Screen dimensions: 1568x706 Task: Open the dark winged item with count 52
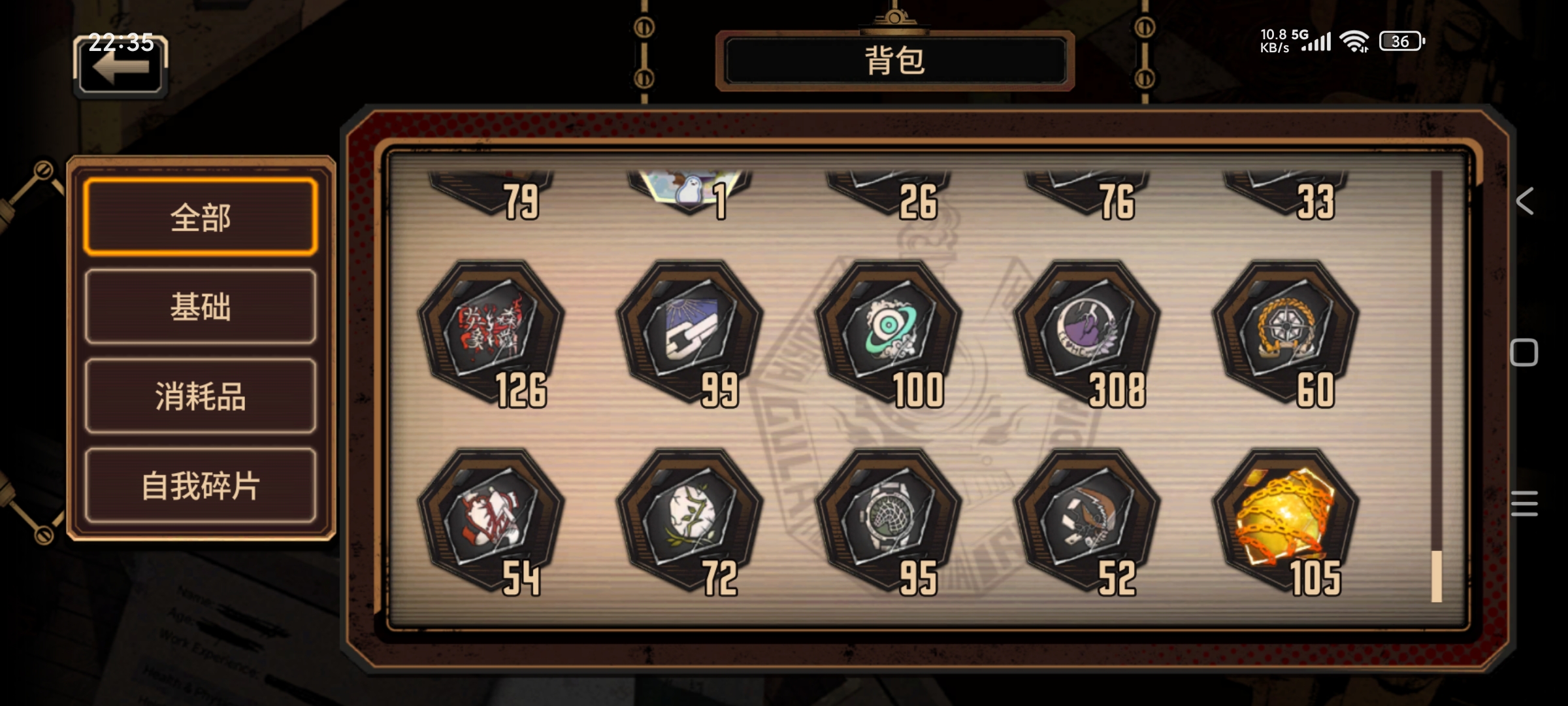click(1087, 520)
